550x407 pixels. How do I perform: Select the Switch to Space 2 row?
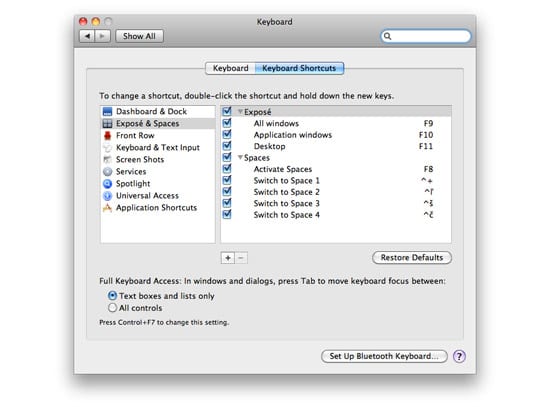click(x=336, y=192)
